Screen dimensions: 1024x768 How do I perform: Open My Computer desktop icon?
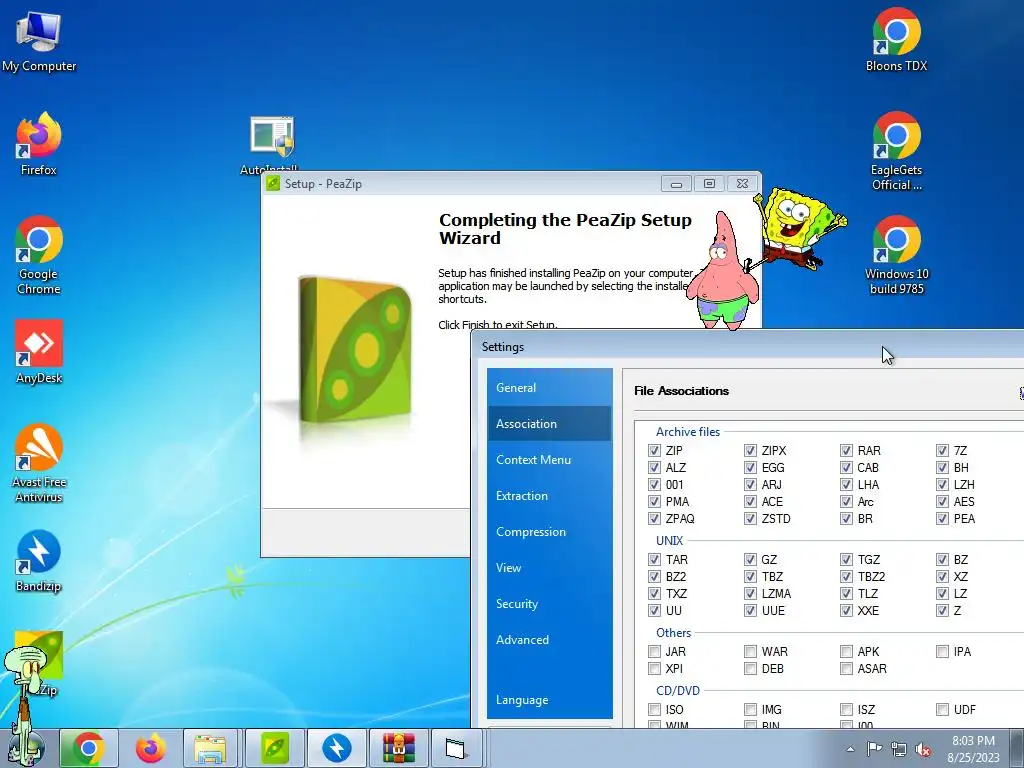(39, 40)
